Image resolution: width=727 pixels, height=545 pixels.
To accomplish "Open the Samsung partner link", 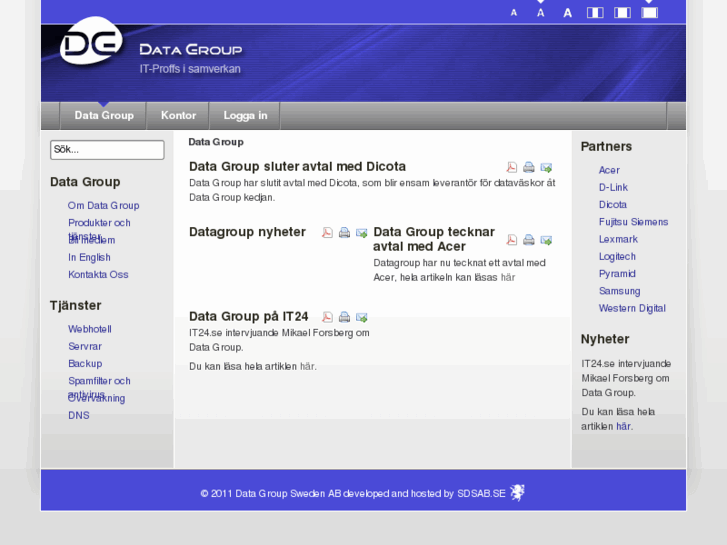I will tap(619, 291).
